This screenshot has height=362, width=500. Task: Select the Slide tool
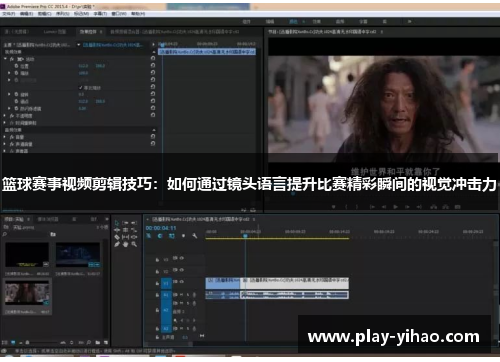click(134, 237)
